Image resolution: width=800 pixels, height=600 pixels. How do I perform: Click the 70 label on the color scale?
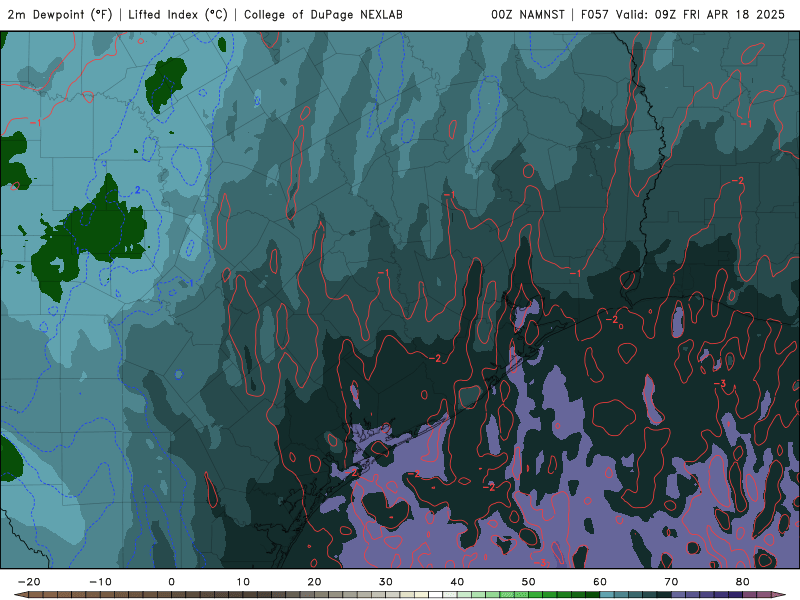point(671,582)
